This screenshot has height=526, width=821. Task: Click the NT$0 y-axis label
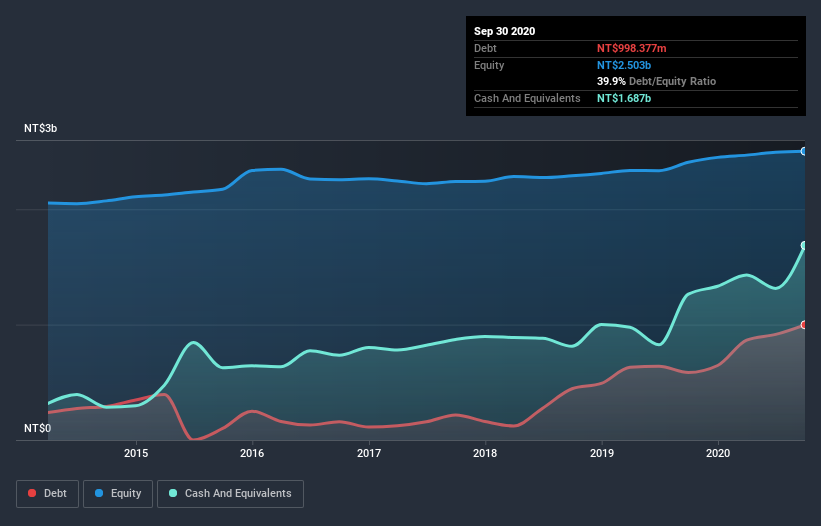point(38,428)
